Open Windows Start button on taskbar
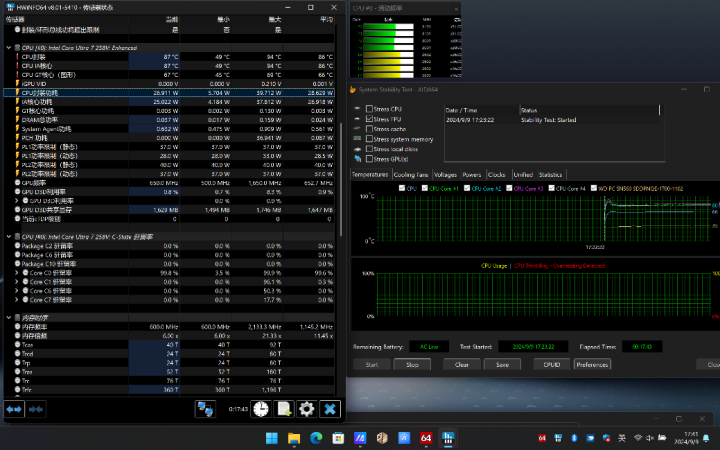The height and width of the screenshot is (450, 720). click(272, 438)
